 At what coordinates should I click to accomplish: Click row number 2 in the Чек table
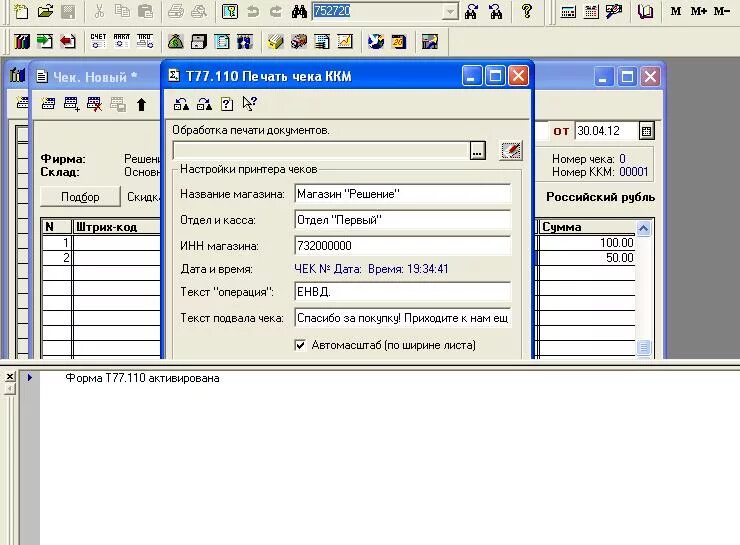point(57,258)
